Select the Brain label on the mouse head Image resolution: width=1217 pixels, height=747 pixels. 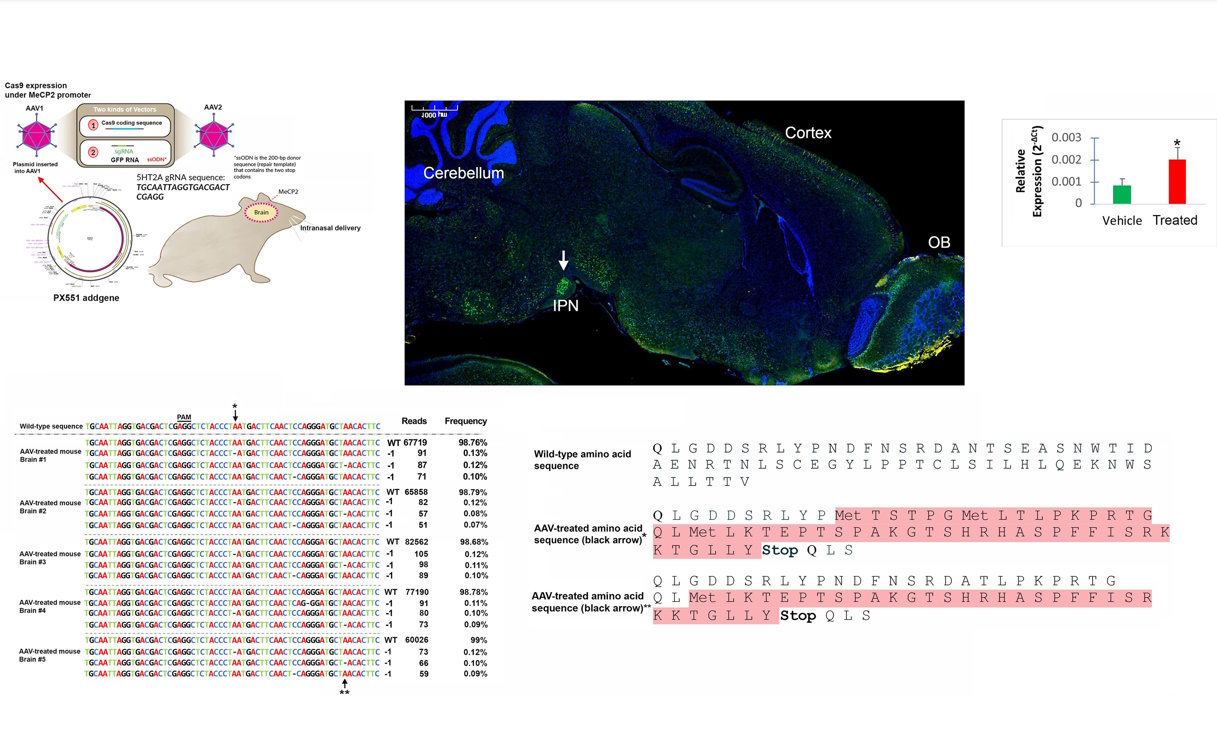pos(262,212)
